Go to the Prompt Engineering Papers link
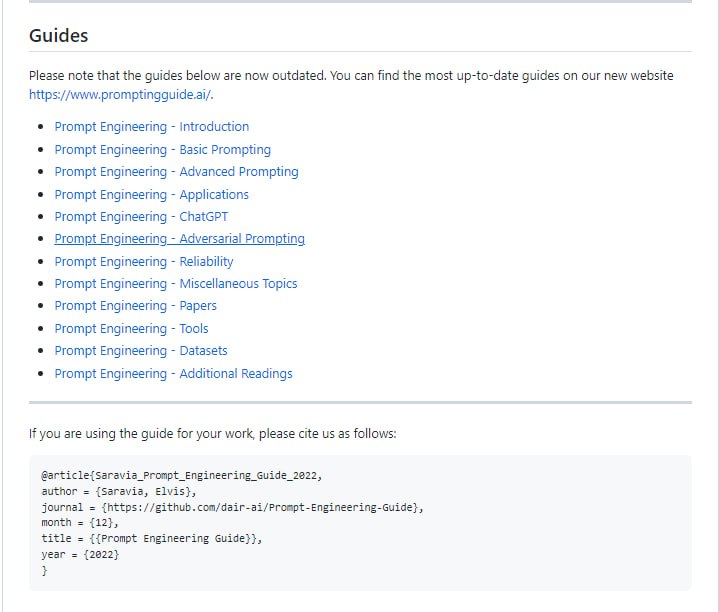 (x=135, y=306)
